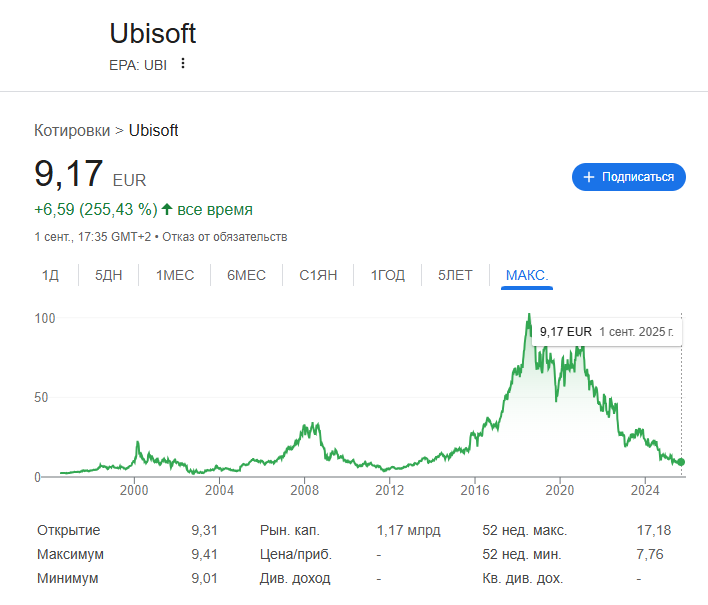Open the three-dot menu next to EPA: UBI

183,63
